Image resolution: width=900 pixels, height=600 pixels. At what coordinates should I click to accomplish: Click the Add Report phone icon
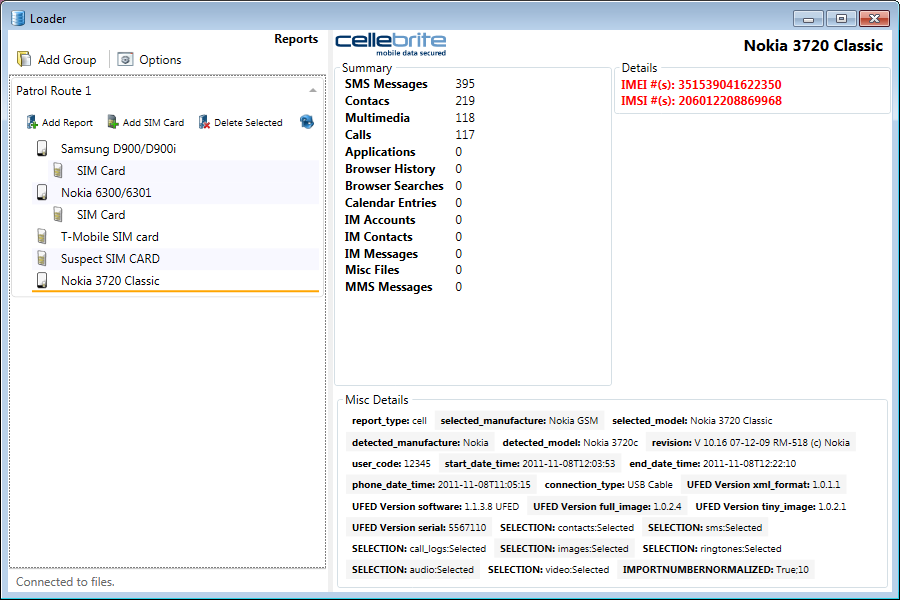point(32,122)
